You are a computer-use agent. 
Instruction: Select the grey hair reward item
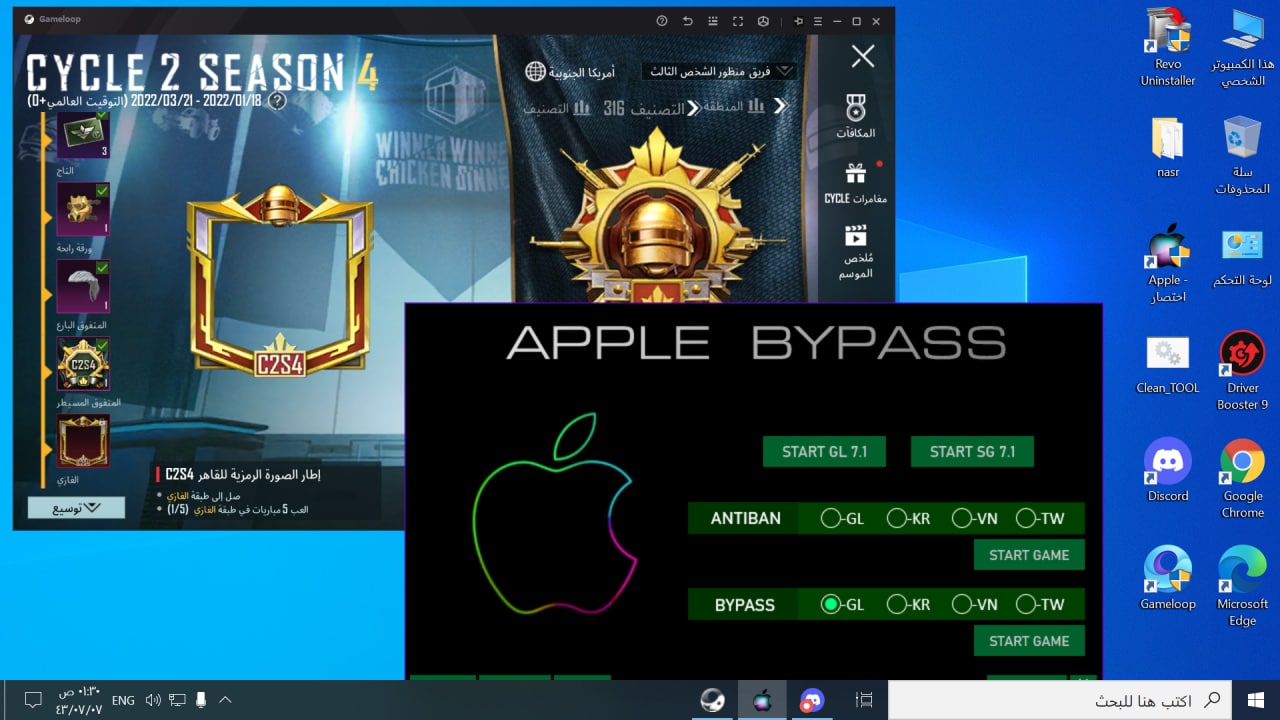(x=83, y=286)
